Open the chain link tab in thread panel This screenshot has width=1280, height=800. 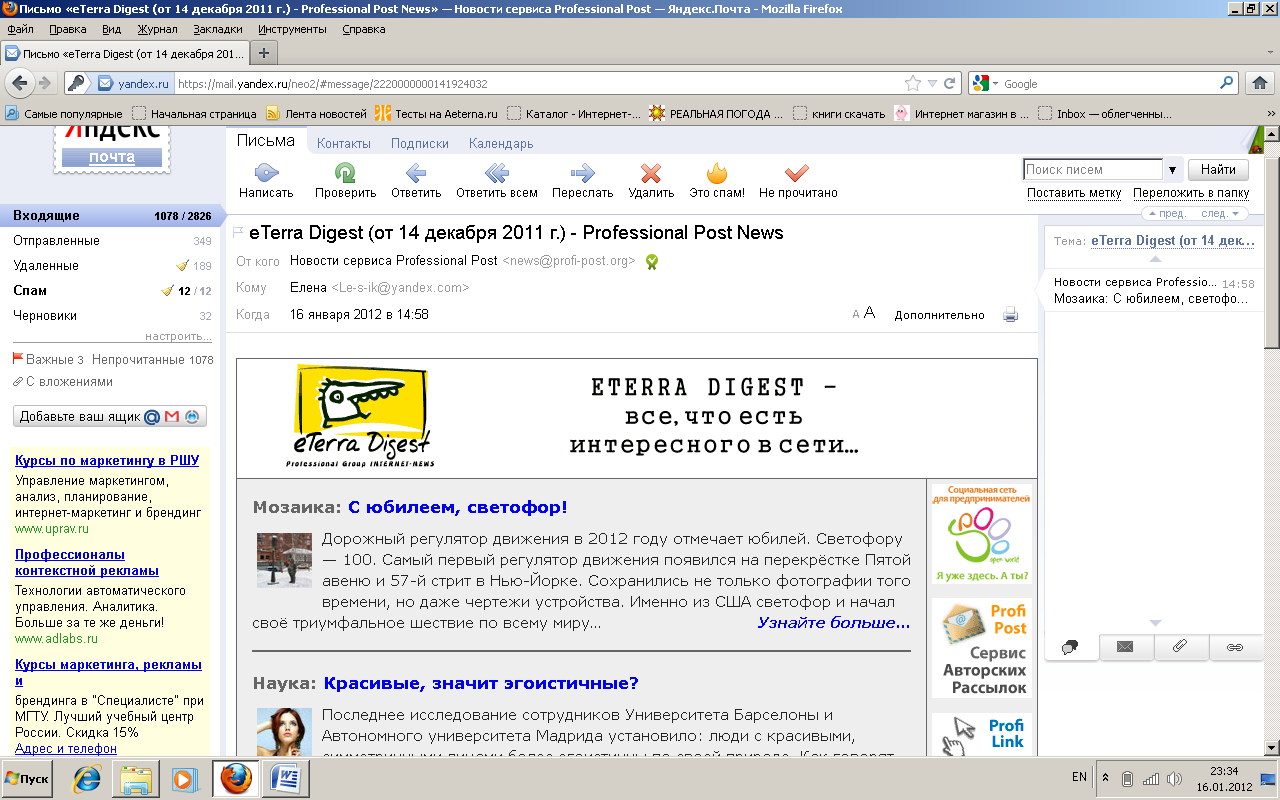click(1235, 647)
